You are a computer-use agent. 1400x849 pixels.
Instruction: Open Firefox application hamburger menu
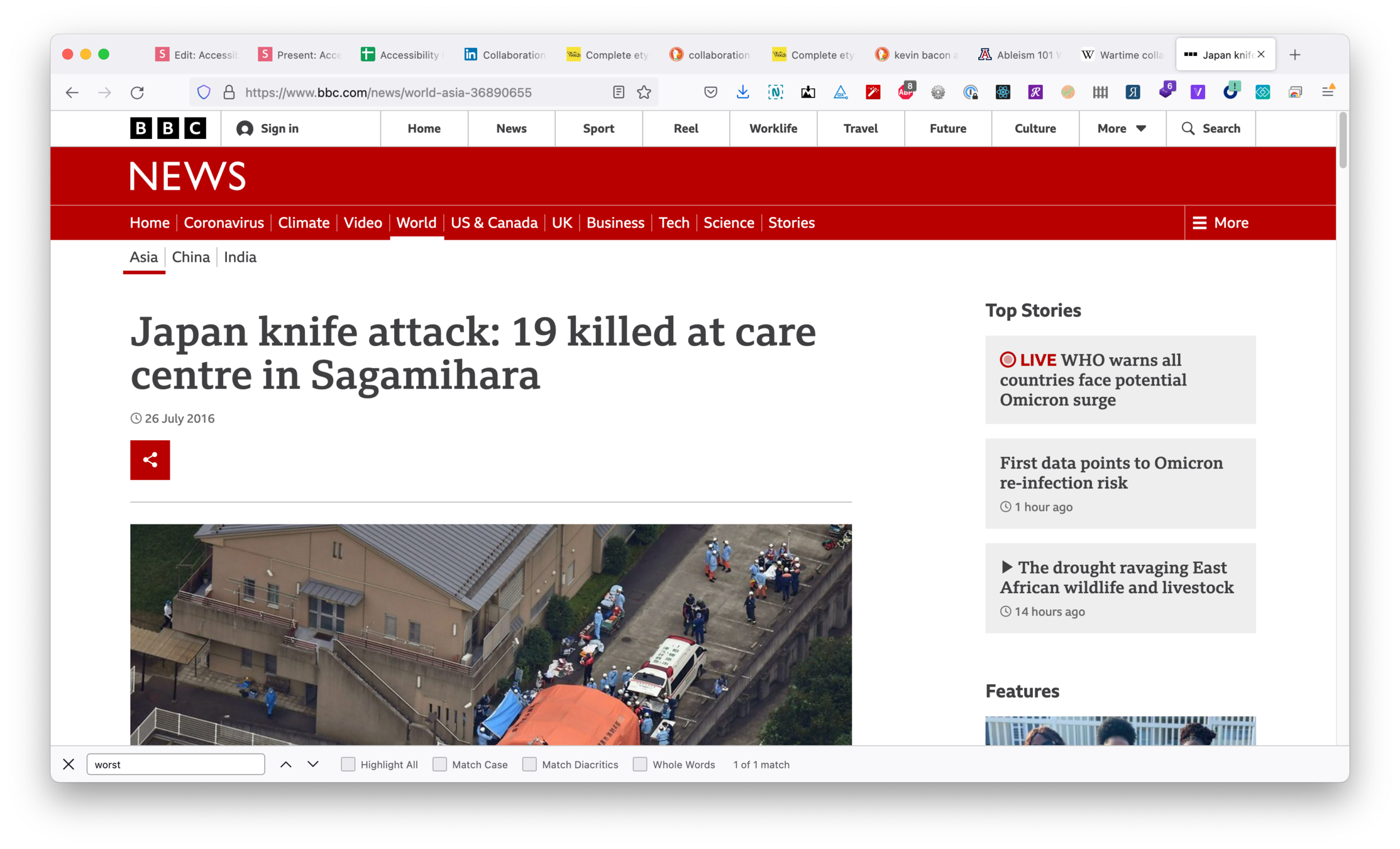[x=1328, y=92]
